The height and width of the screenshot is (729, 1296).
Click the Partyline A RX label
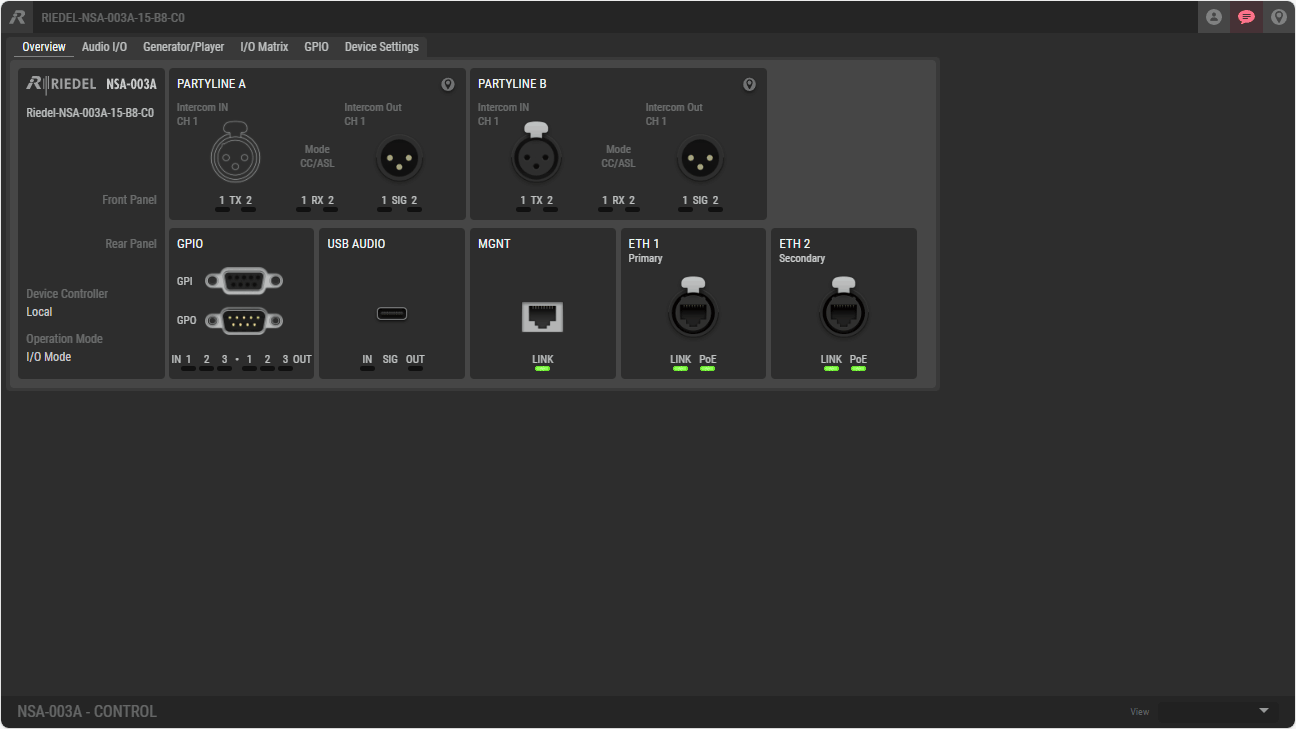317,201
